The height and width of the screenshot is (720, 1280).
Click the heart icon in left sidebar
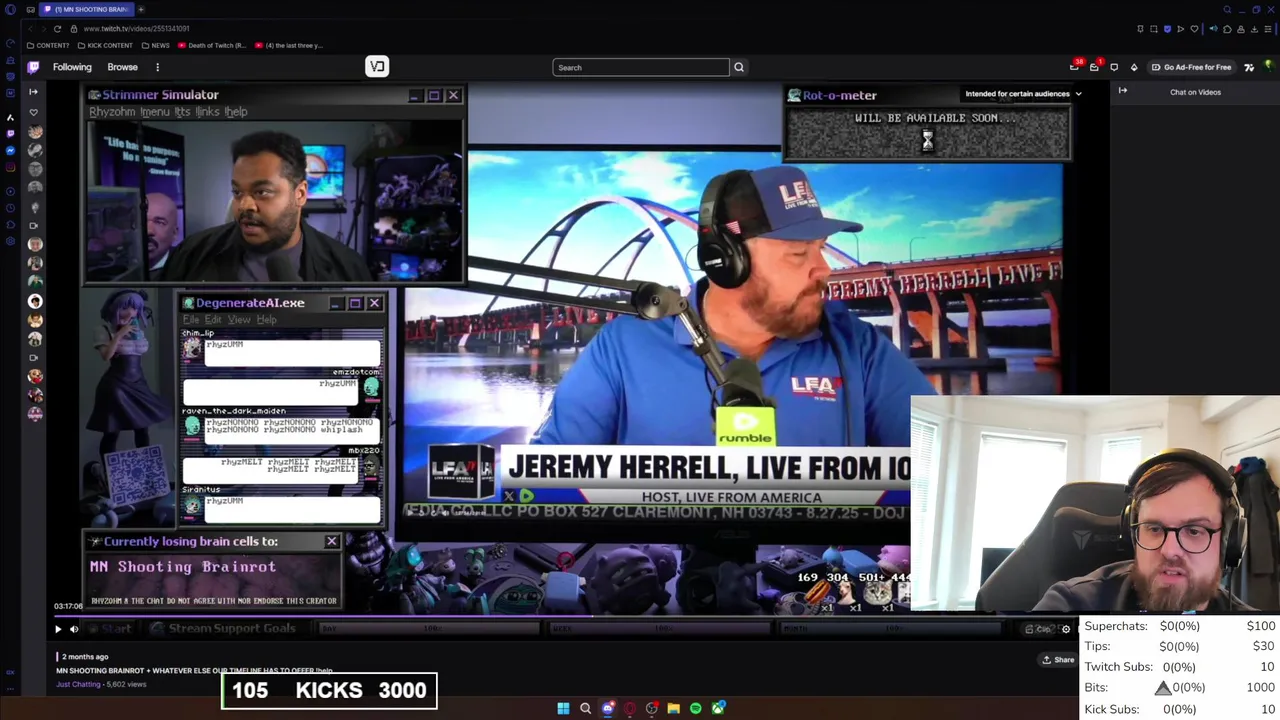point(33,113)
